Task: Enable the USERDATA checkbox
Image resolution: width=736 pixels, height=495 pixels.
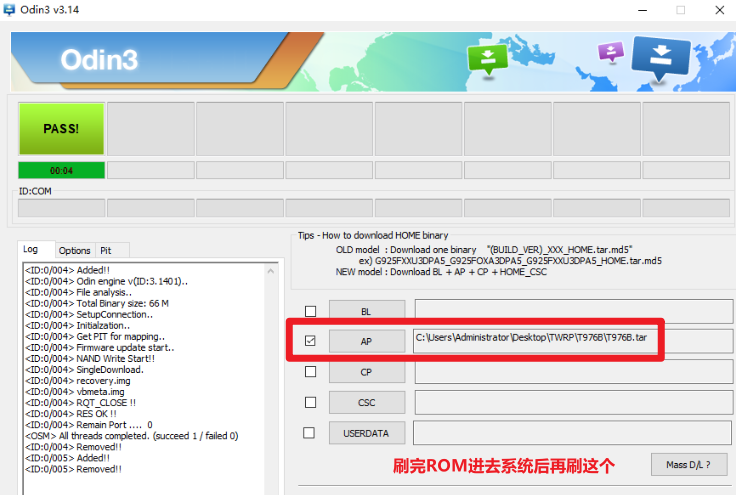Action: pos(309,433)
